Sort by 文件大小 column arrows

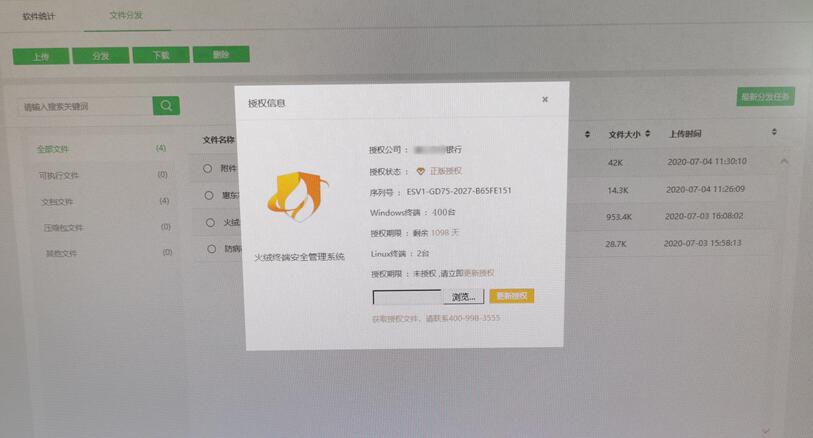click(648, 133)
